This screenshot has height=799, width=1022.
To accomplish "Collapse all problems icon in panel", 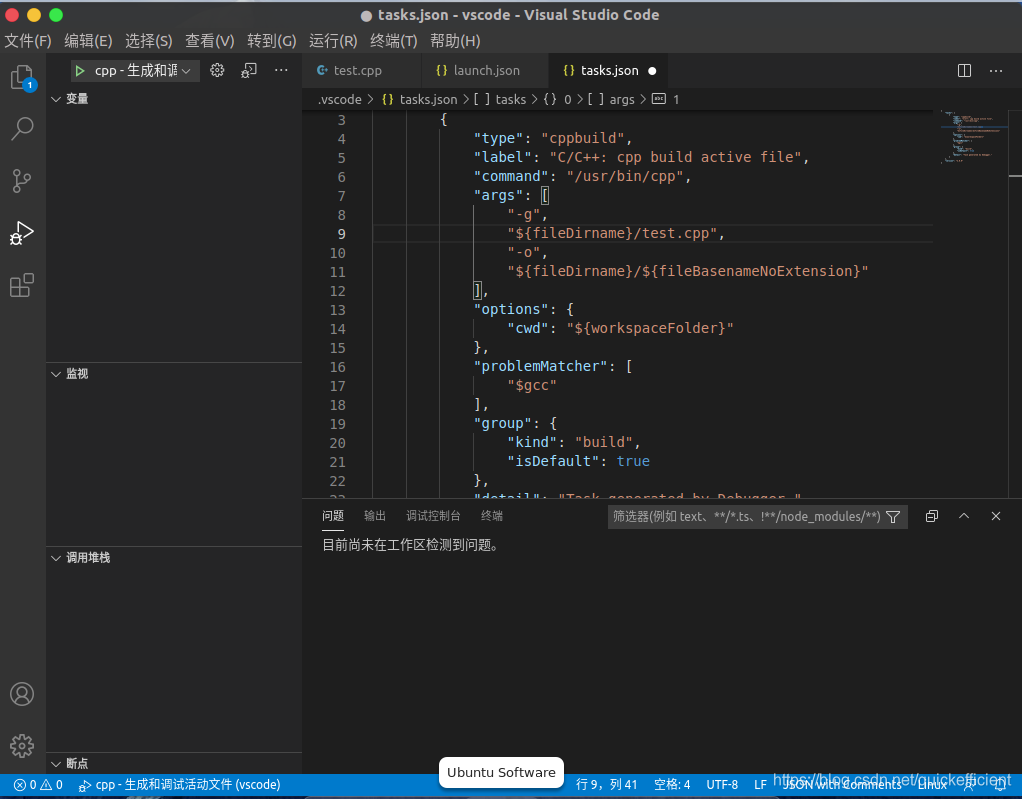I will 932,516.
